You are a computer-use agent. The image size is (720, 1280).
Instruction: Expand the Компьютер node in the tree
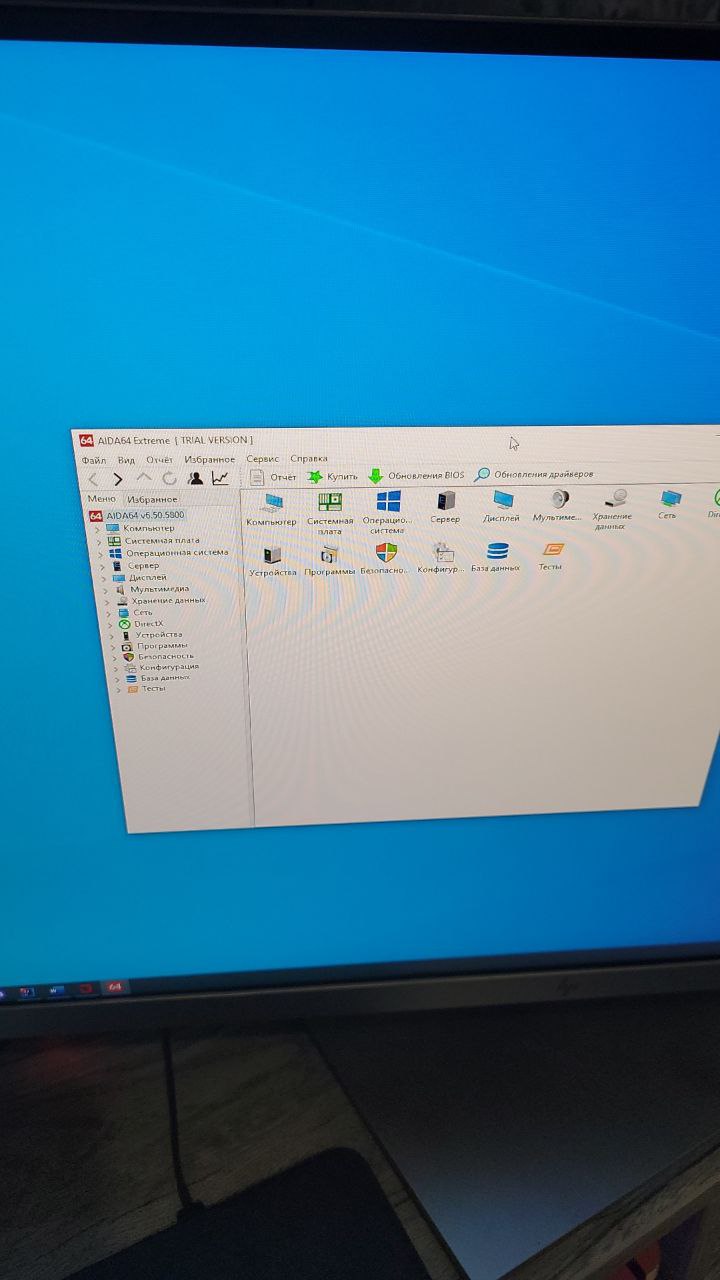click(99, 528)
